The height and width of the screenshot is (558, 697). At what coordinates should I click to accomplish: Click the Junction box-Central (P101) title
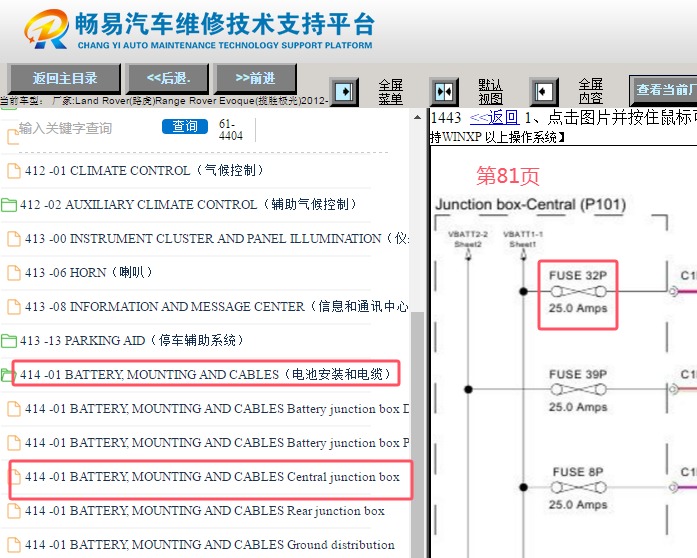click(530, 205)
